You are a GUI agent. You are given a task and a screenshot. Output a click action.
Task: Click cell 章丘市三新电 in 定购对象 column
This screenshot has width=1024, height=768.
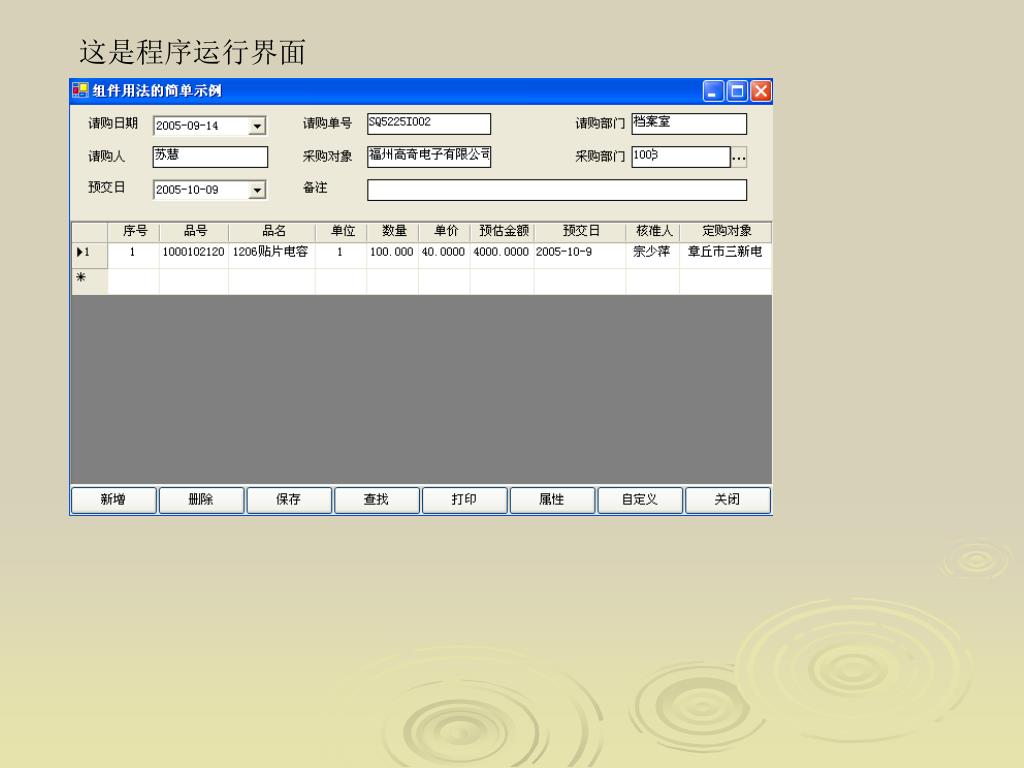click(726, 255)
